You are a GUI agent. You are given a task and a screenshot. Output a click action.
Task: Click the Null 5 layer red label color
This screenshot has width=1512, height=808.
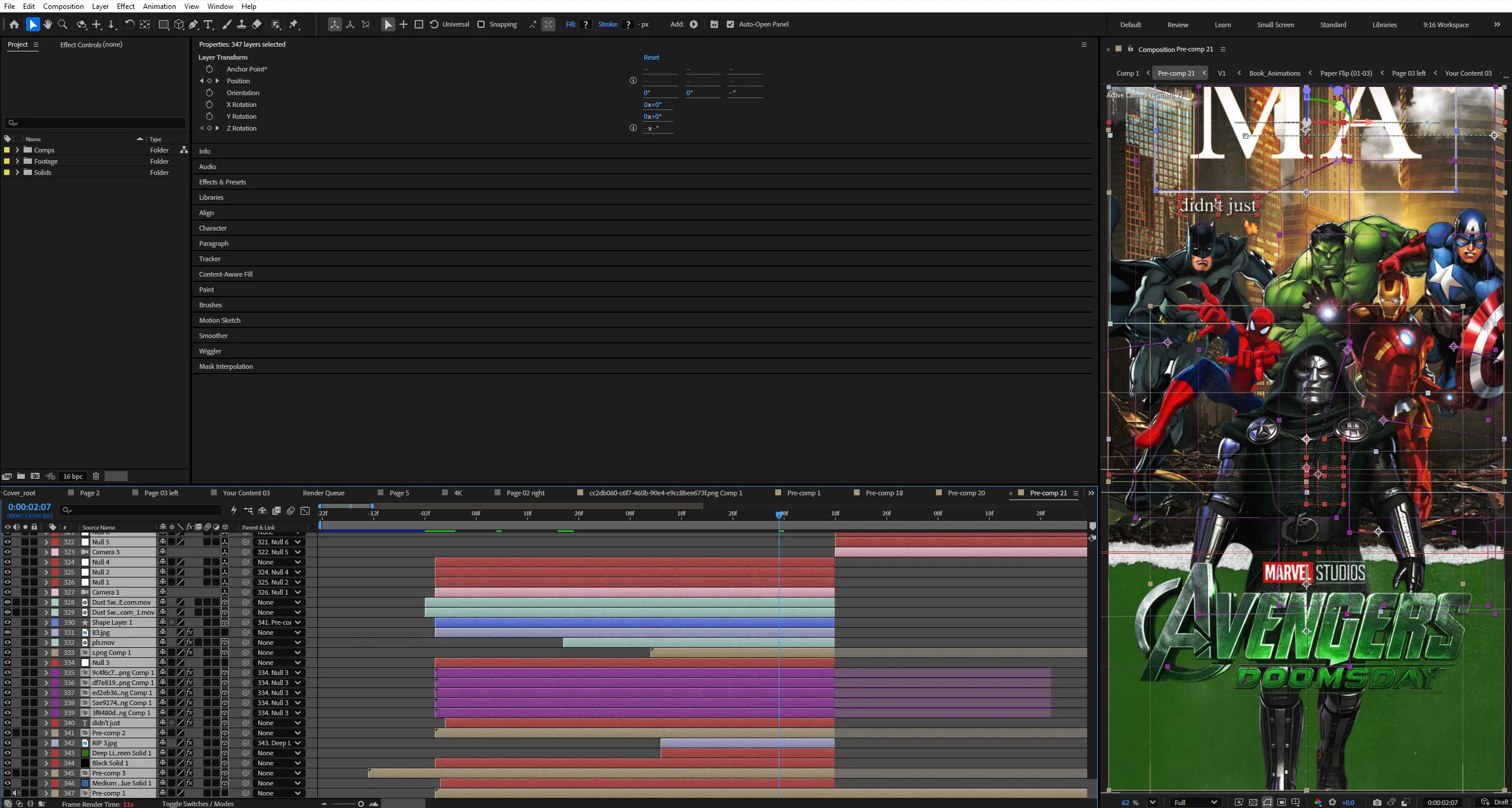coord(55,542)
